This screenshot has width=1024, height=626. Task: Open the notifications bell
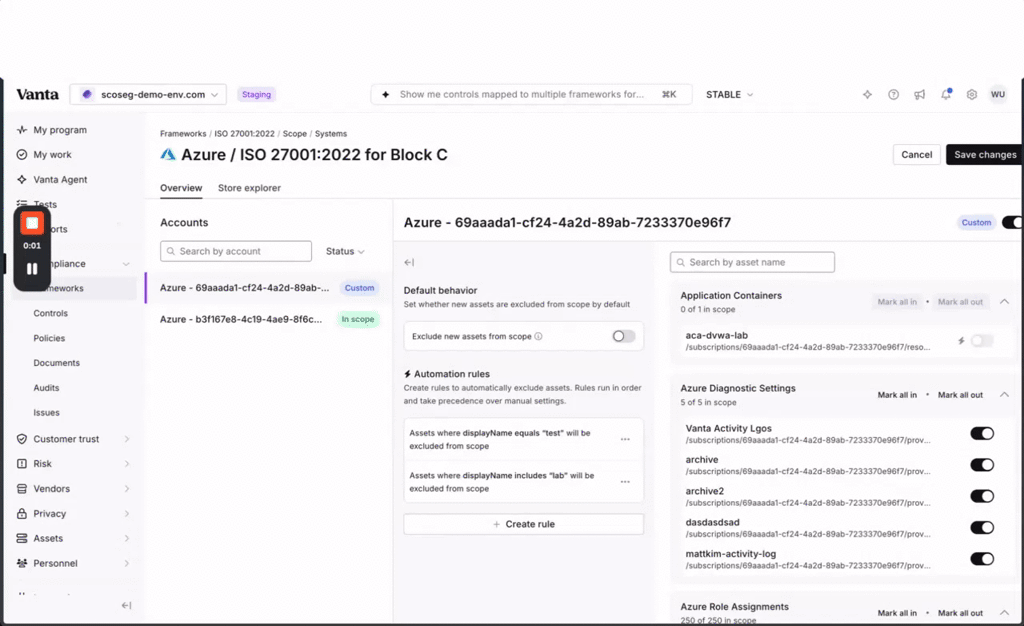[946, 95]
